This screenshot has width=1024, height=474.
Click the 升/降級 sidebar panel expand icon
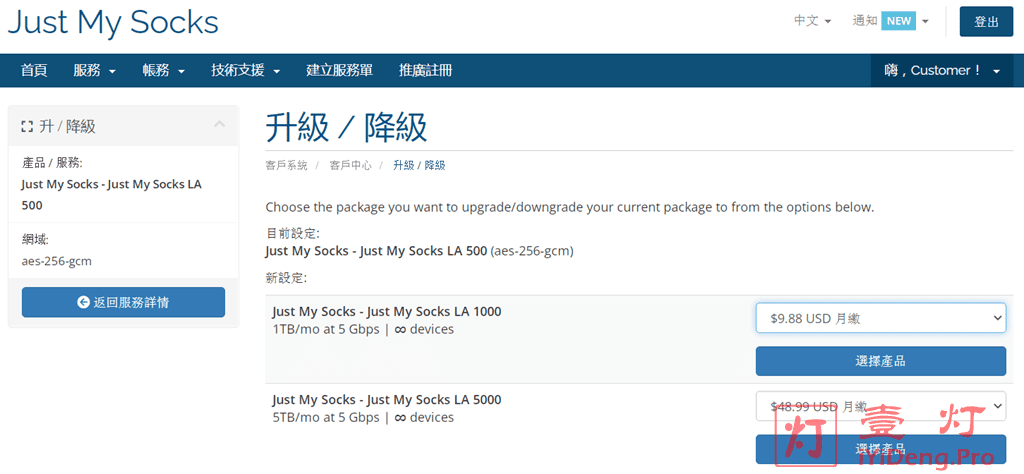27,127
